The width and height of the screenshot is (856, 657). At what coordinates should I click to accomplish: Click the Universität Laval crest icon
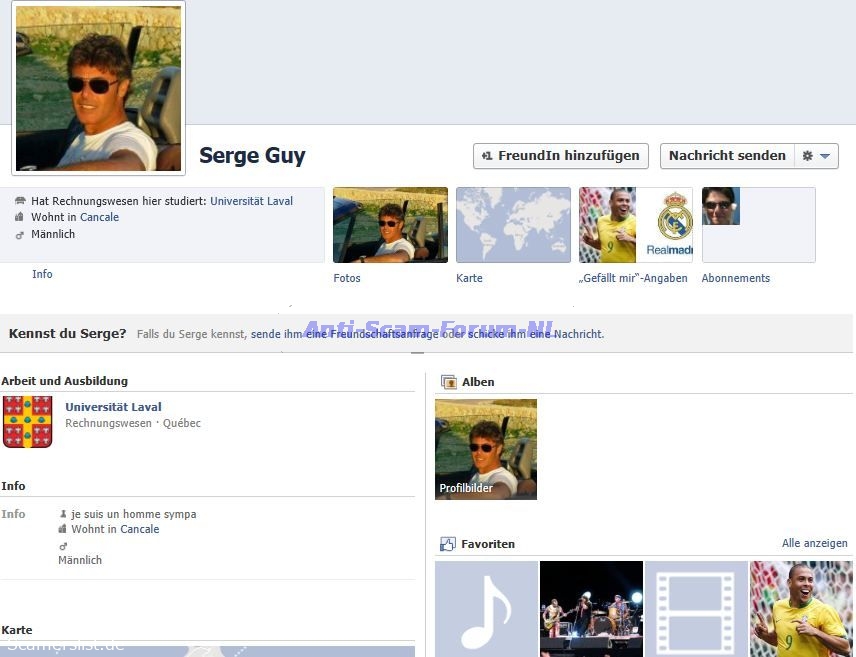point(28,421)
